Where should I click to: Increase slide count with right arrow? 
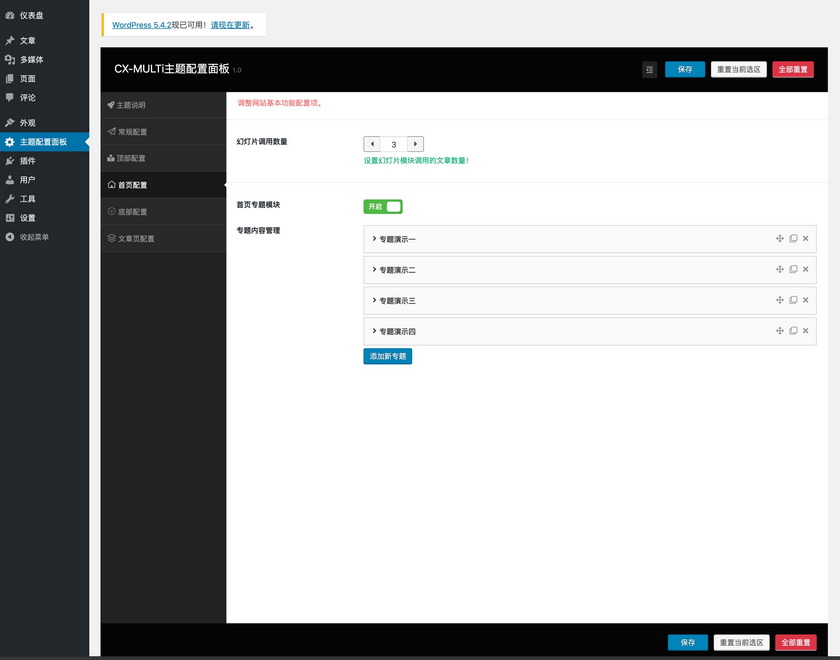click(415, 144)
